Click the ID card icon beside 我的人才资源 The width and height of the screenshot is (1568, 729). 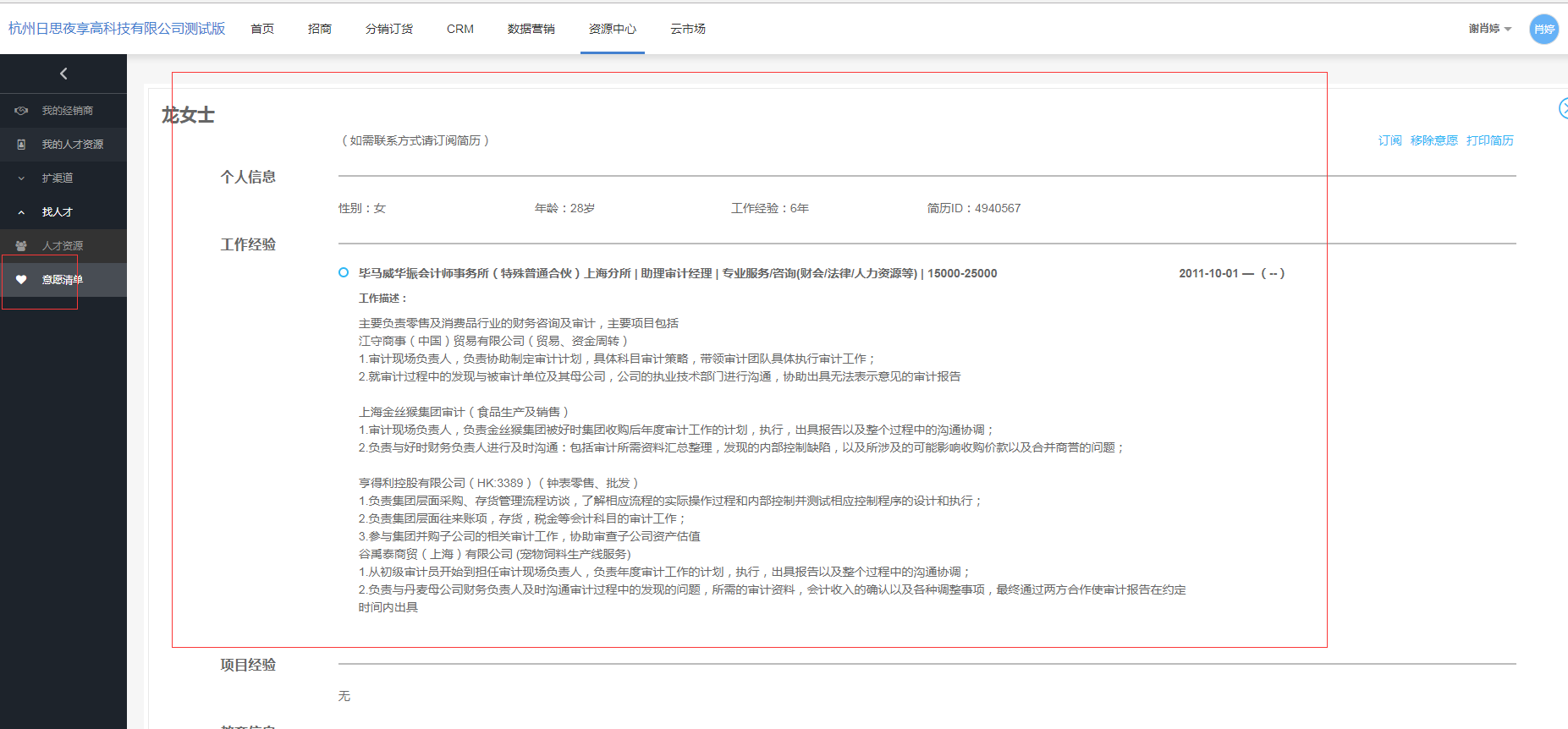coord(21,145)
